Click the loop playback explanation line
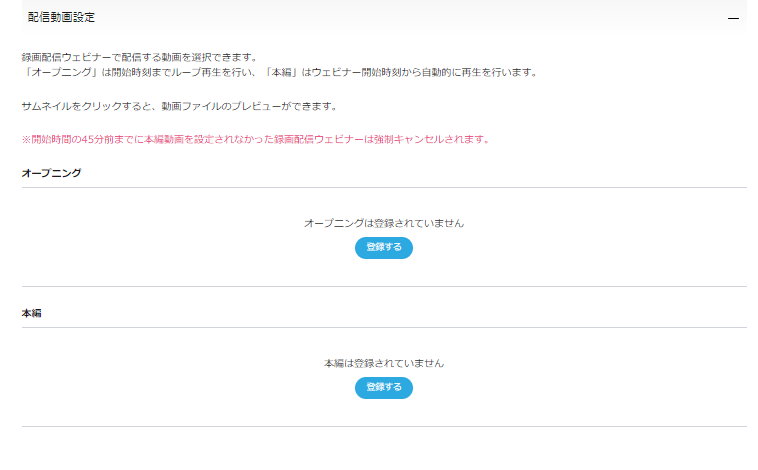The width and height of the screenshot is (758, 470). (x=279, y=72)
